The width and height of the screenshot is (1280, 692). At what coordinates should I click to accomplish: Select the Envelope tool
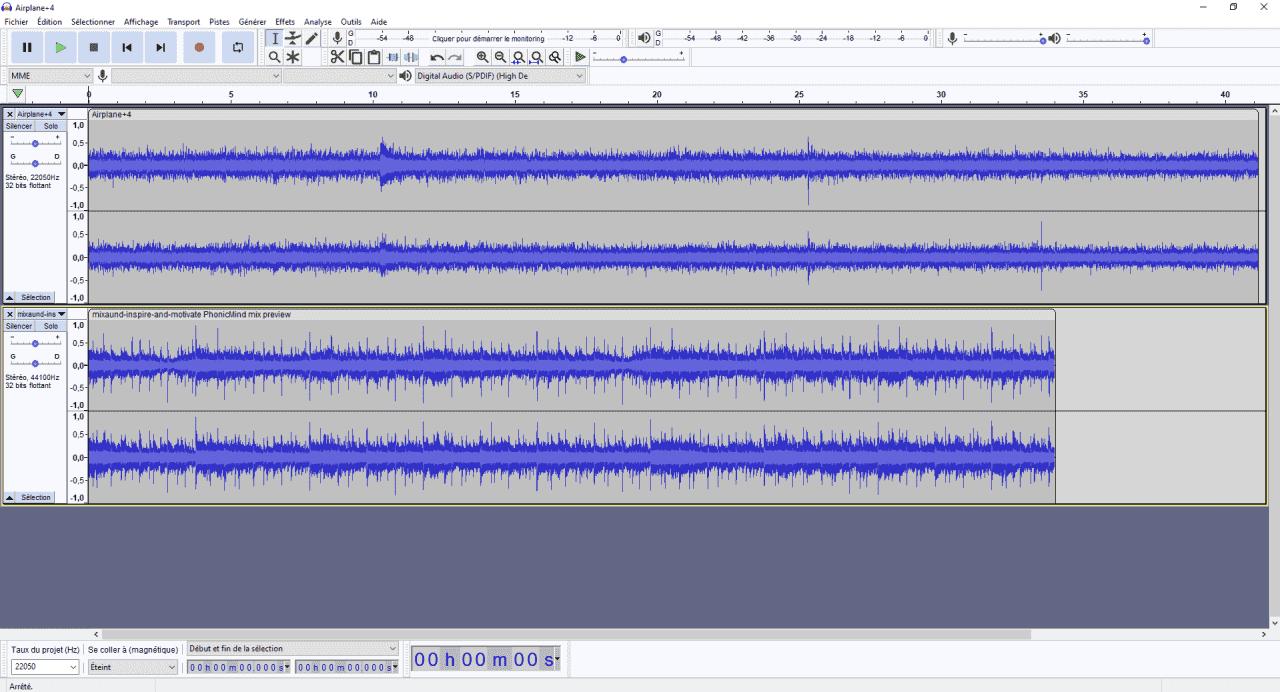293,38
